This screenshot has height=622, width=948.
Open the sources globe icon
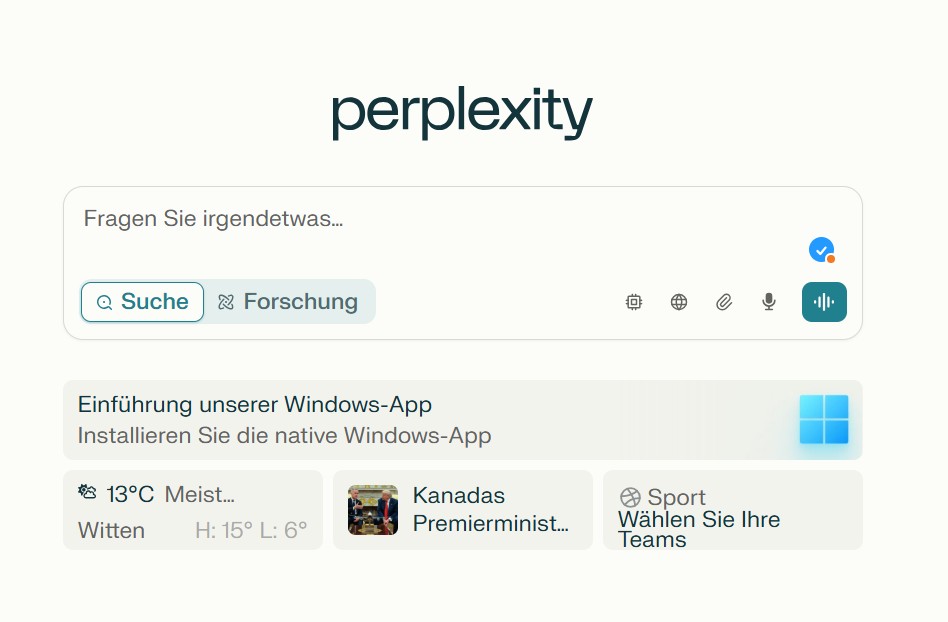click(x=679, y=302)
